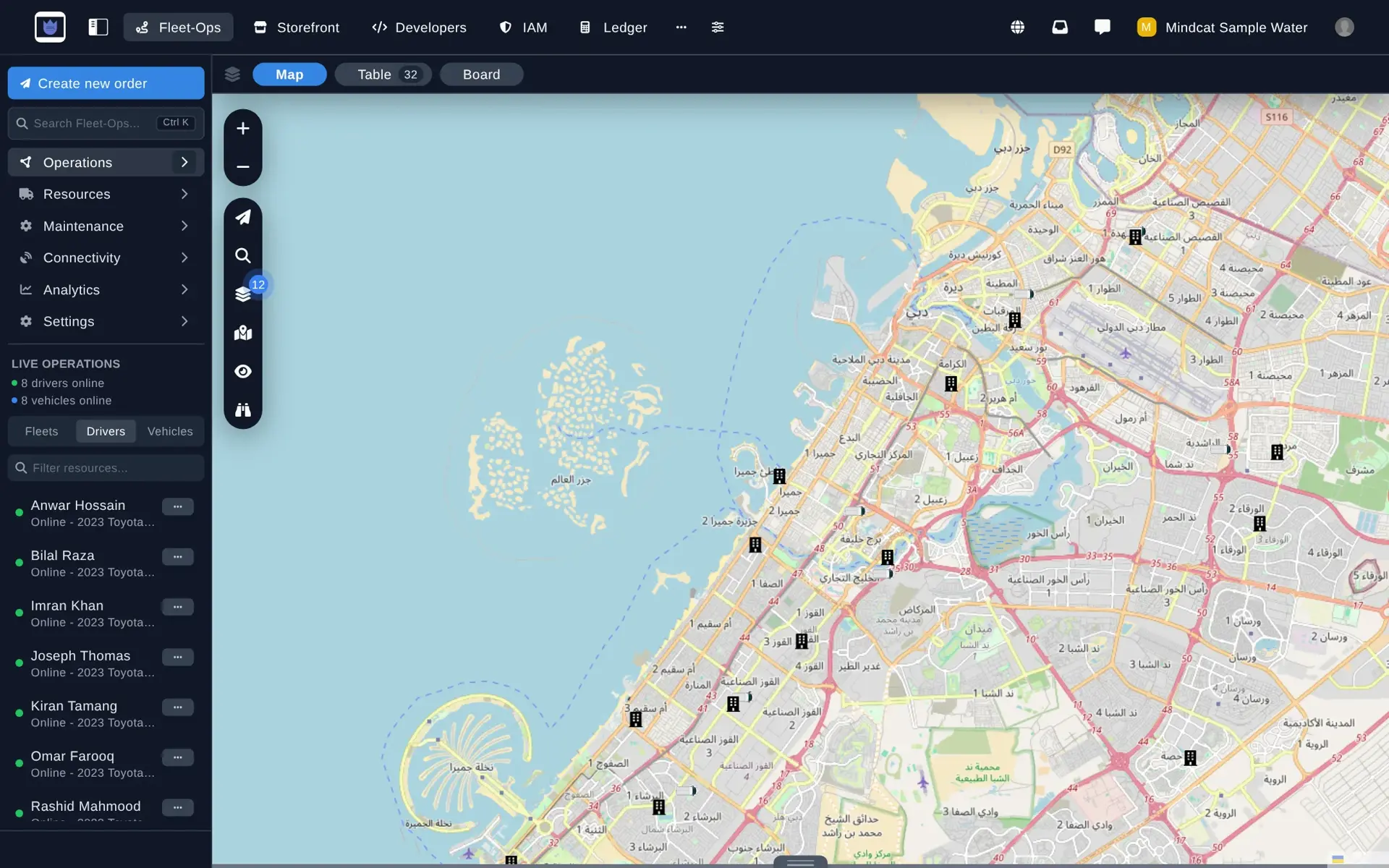
Task: Click the Search Fleet-Ops field
Action: coord(106,123)
